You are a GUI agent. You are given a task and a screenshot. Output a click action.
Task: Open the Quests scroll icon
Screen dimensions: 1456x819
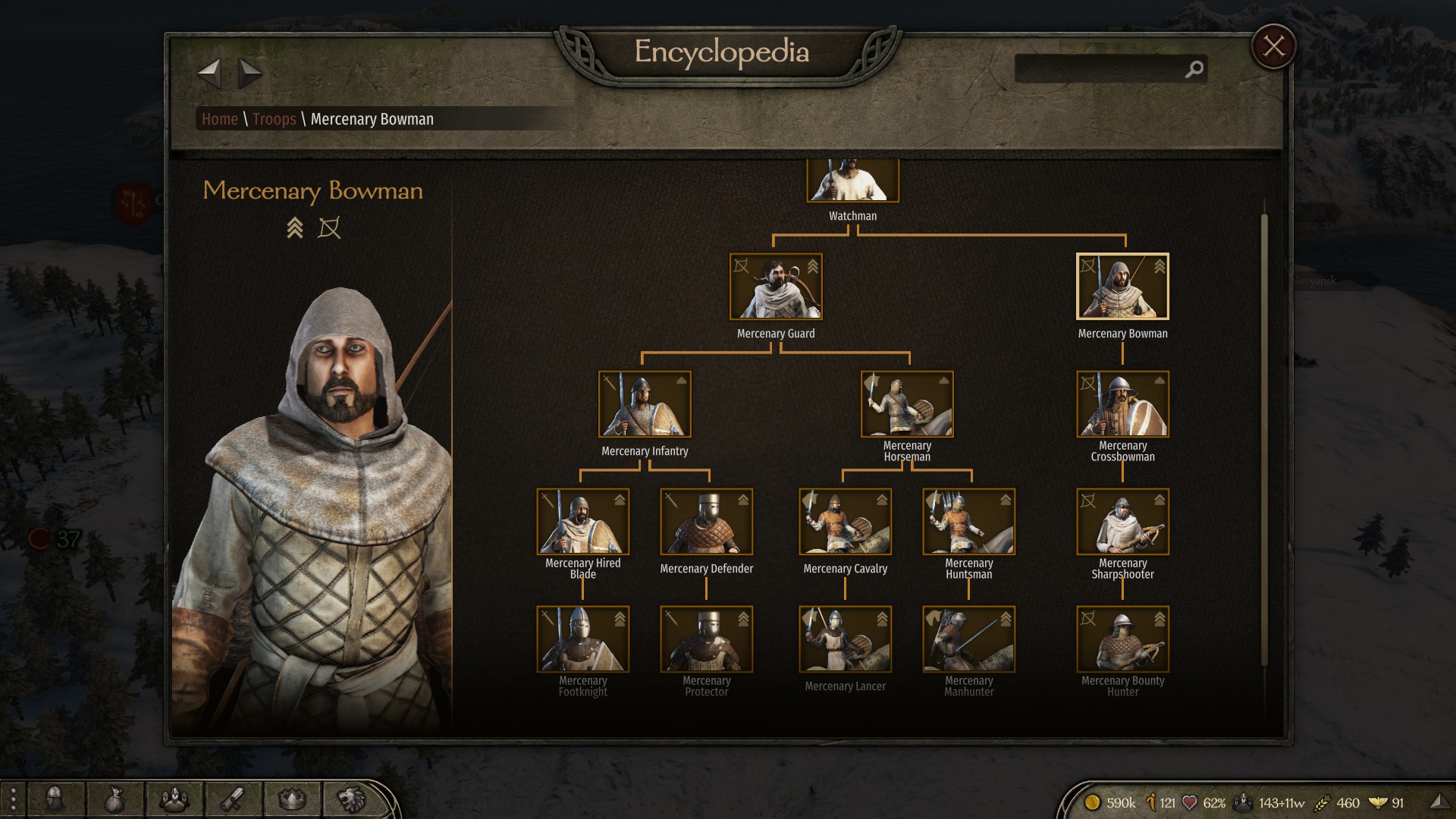233,799
